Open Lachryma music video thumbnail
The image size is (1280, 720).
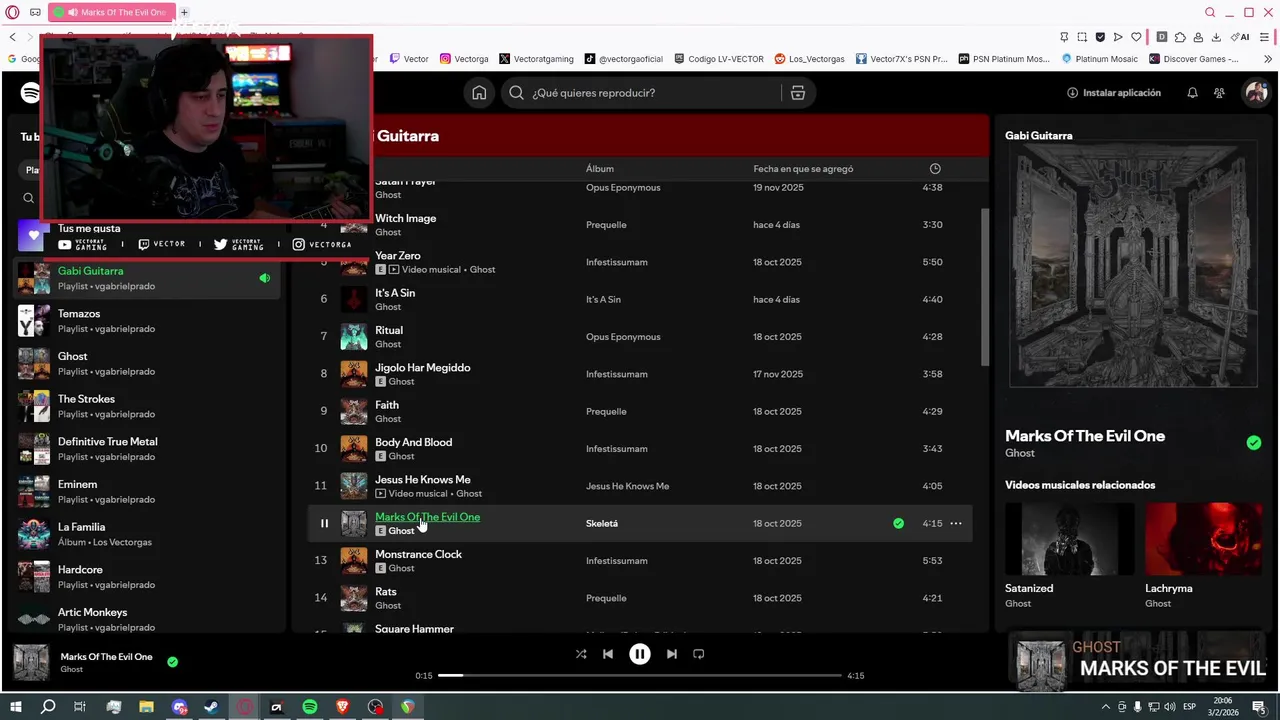[x=1204, y=539]
